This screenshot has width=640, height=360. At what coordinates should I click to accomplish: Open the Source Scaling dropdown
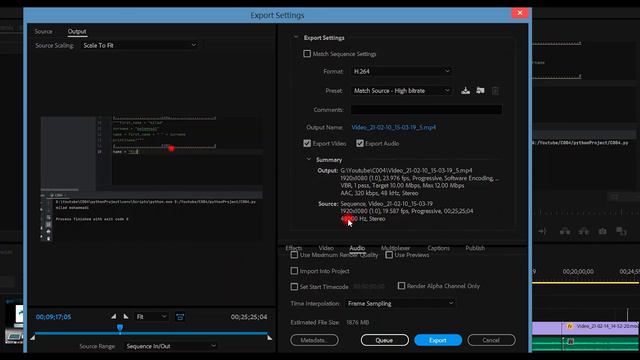point(140,45)
